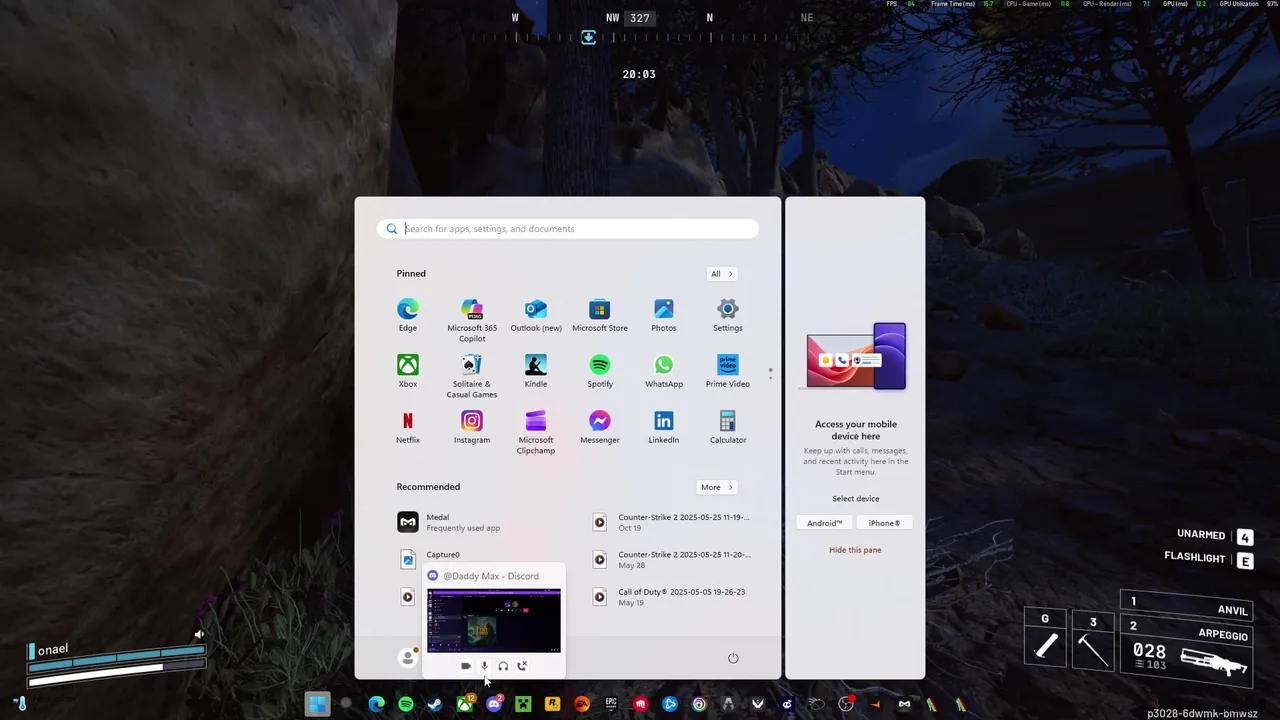Open Photos pinned app
This screenshot has height=720, width=1280.
664,315
